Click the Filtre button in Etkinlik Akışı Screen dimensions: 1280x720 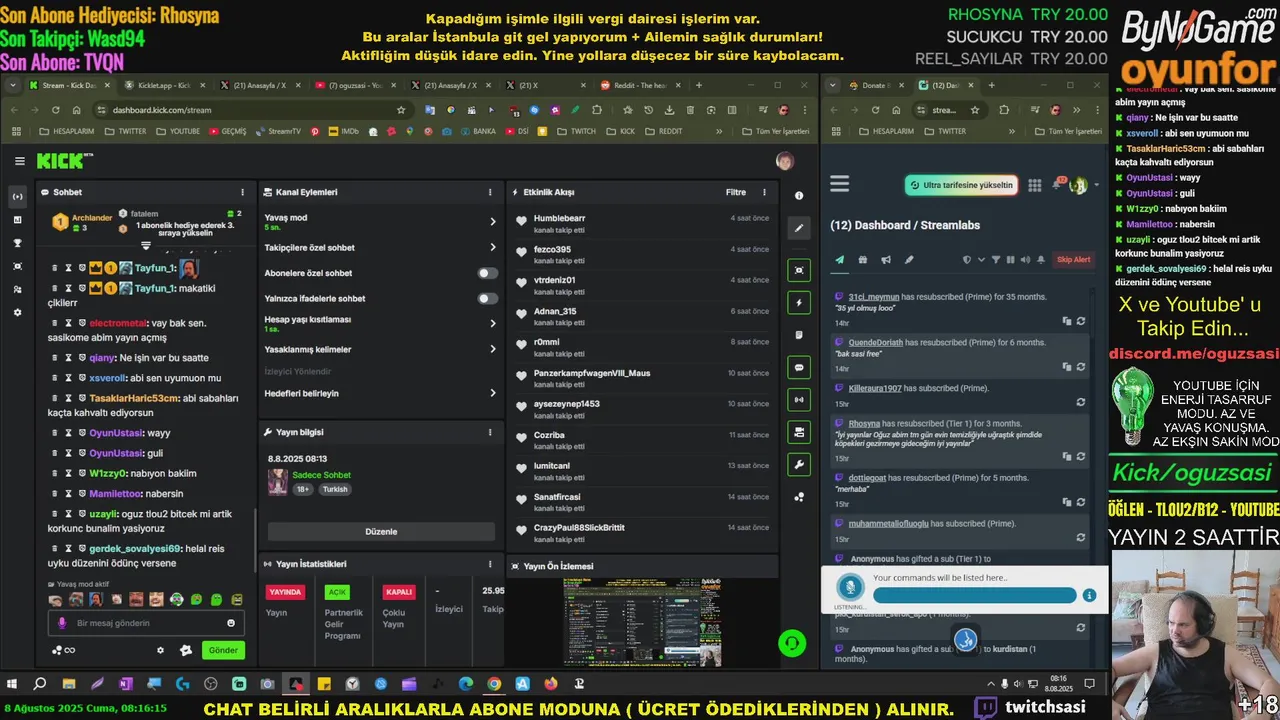pos(735,192)
